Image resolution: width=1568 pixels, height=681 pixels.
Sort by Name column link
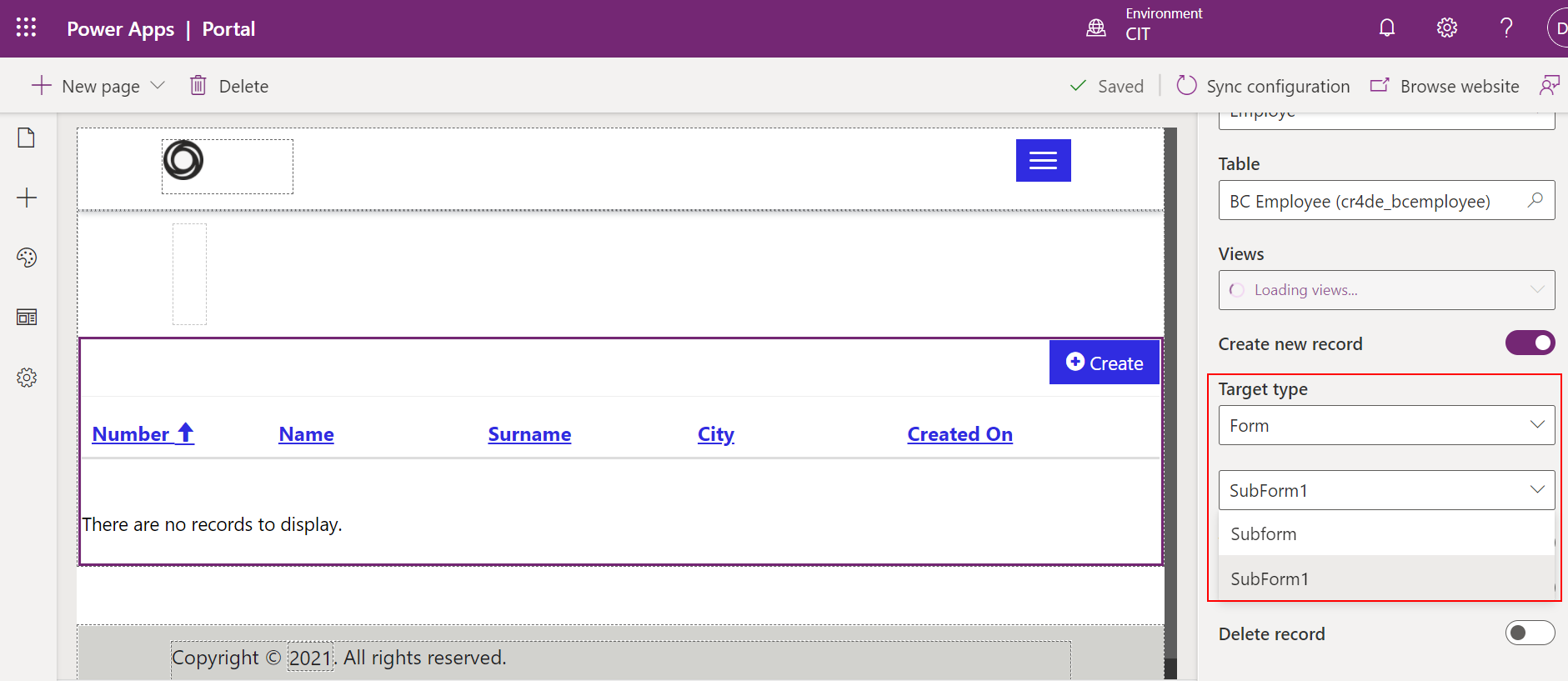tap(306, 434)
